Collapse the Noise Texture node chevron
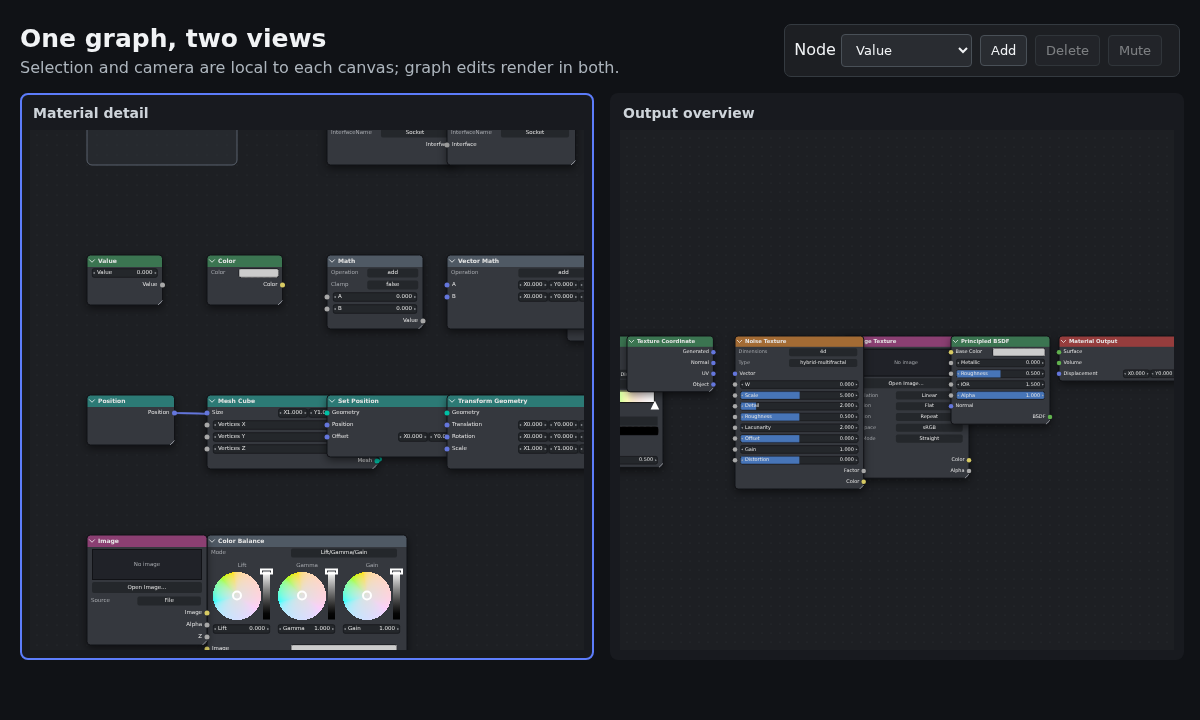This screenshot has width=1200, height=720. pyautogui.click(x=740, y=341)
